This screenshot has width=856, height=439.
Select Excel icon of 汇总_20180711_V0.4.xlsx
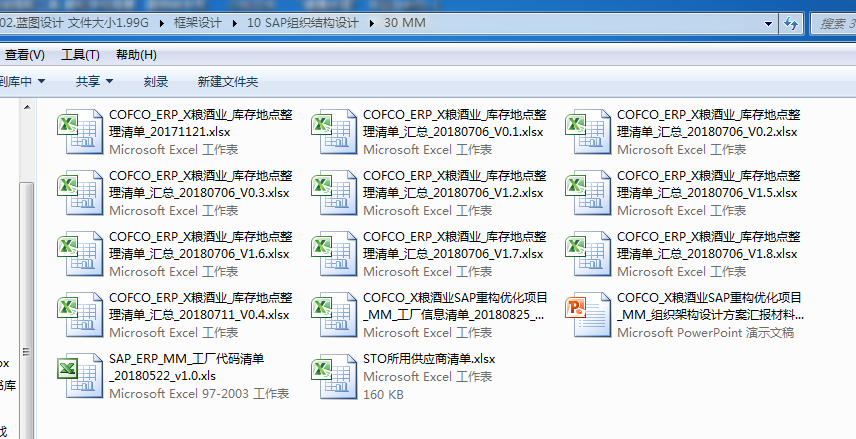pos(80,315)
